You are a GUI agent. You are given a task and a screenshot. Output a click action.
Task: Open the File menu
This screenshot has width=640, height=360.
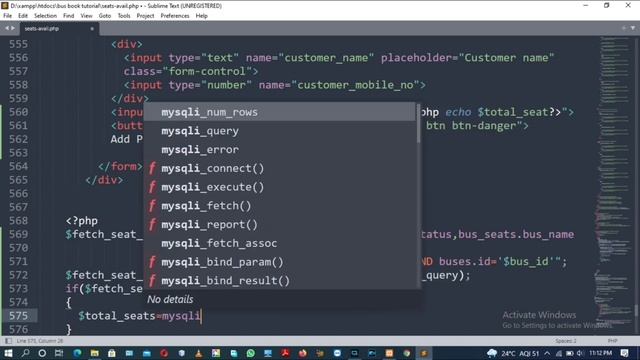(x=8, y=16)
